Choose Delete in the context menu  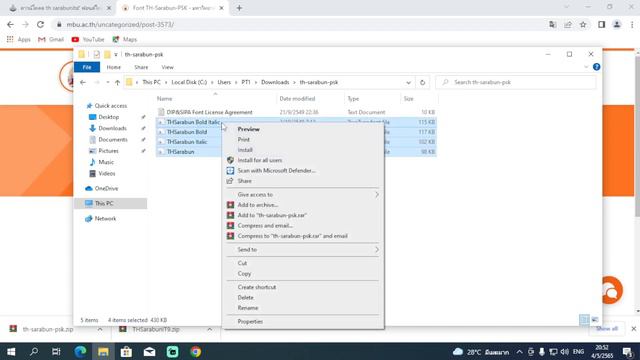coord(245,298)
